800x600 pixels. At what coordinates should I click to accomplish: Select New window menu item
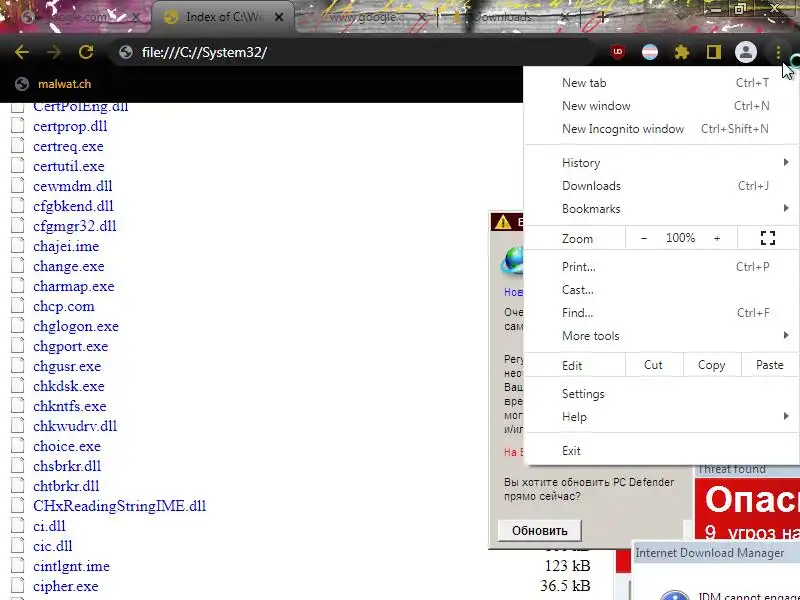point(662,106)
